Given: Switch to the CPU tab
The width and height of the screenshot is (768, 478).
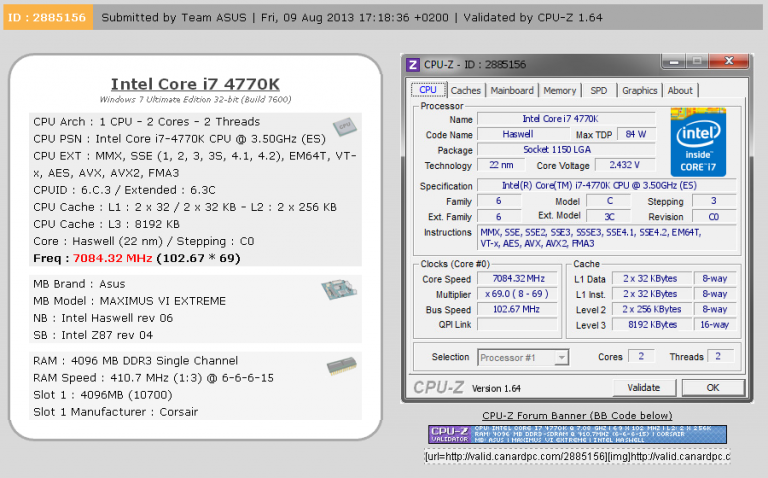Looking at the screenshot, I should click(428, 90).
